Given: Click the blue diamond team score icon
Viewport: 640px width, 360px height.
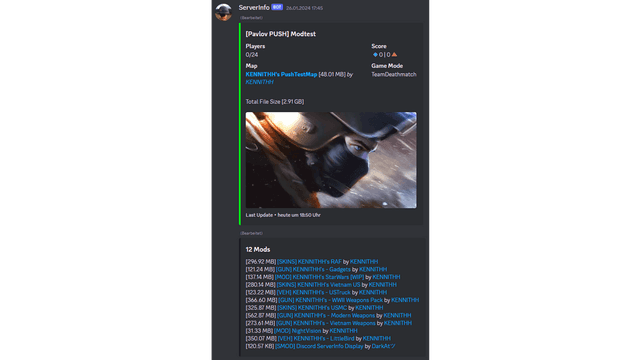Looking at the screenshot, I should [x=375, y=54].
